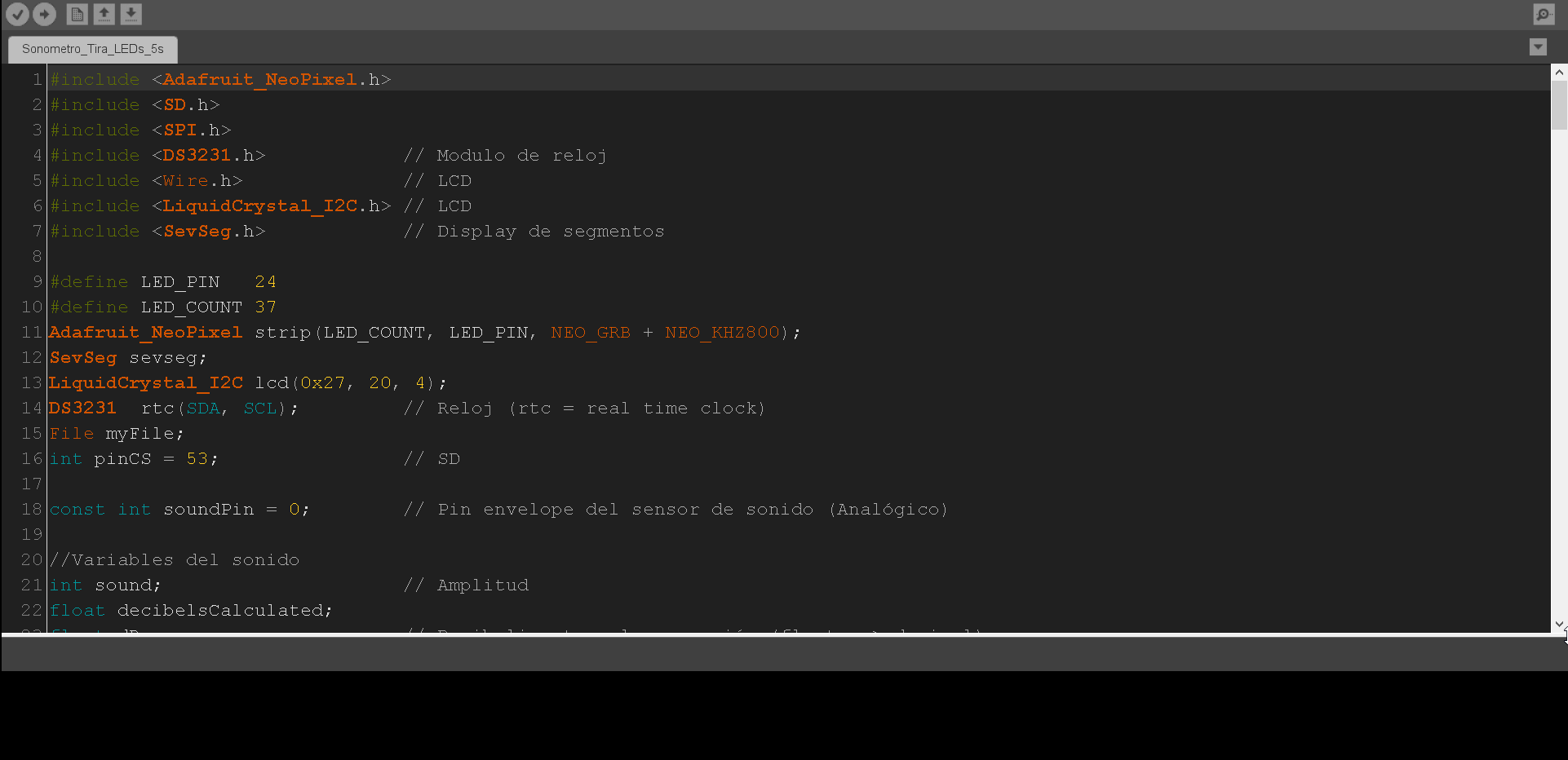This screenshot has width=1568, height=760.
Task: Open a sketch using the up-arrow icon
Action: [104, 14]
